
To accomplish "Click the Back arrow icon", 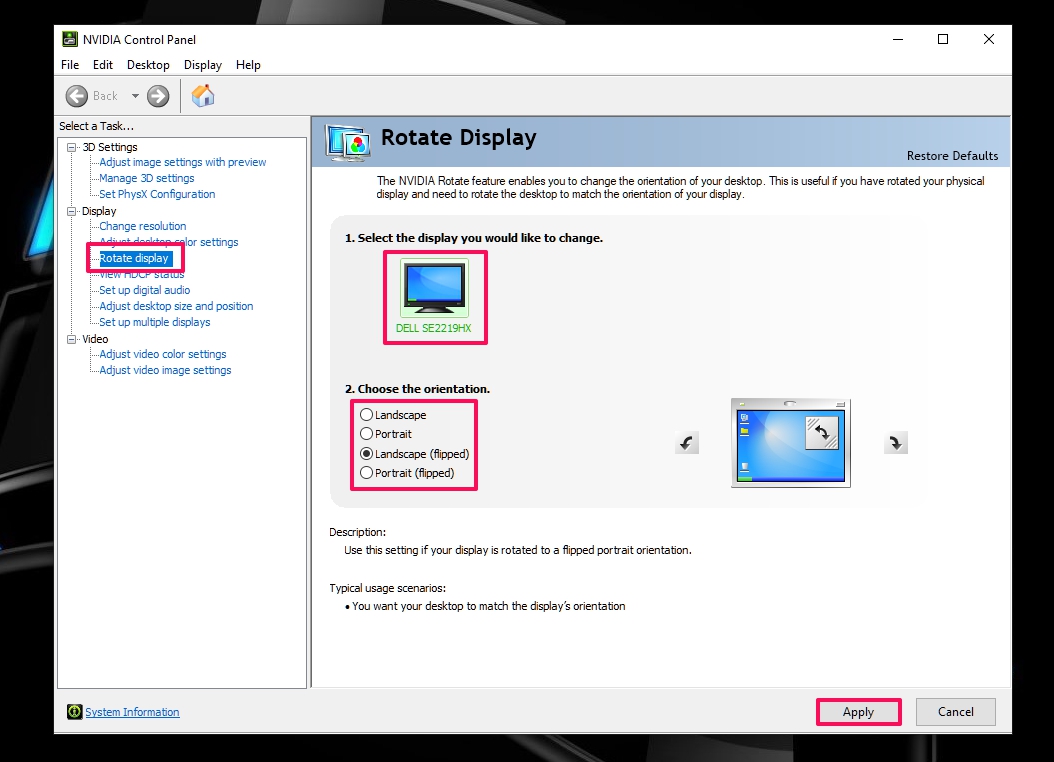I will click(x=77, y=96).
